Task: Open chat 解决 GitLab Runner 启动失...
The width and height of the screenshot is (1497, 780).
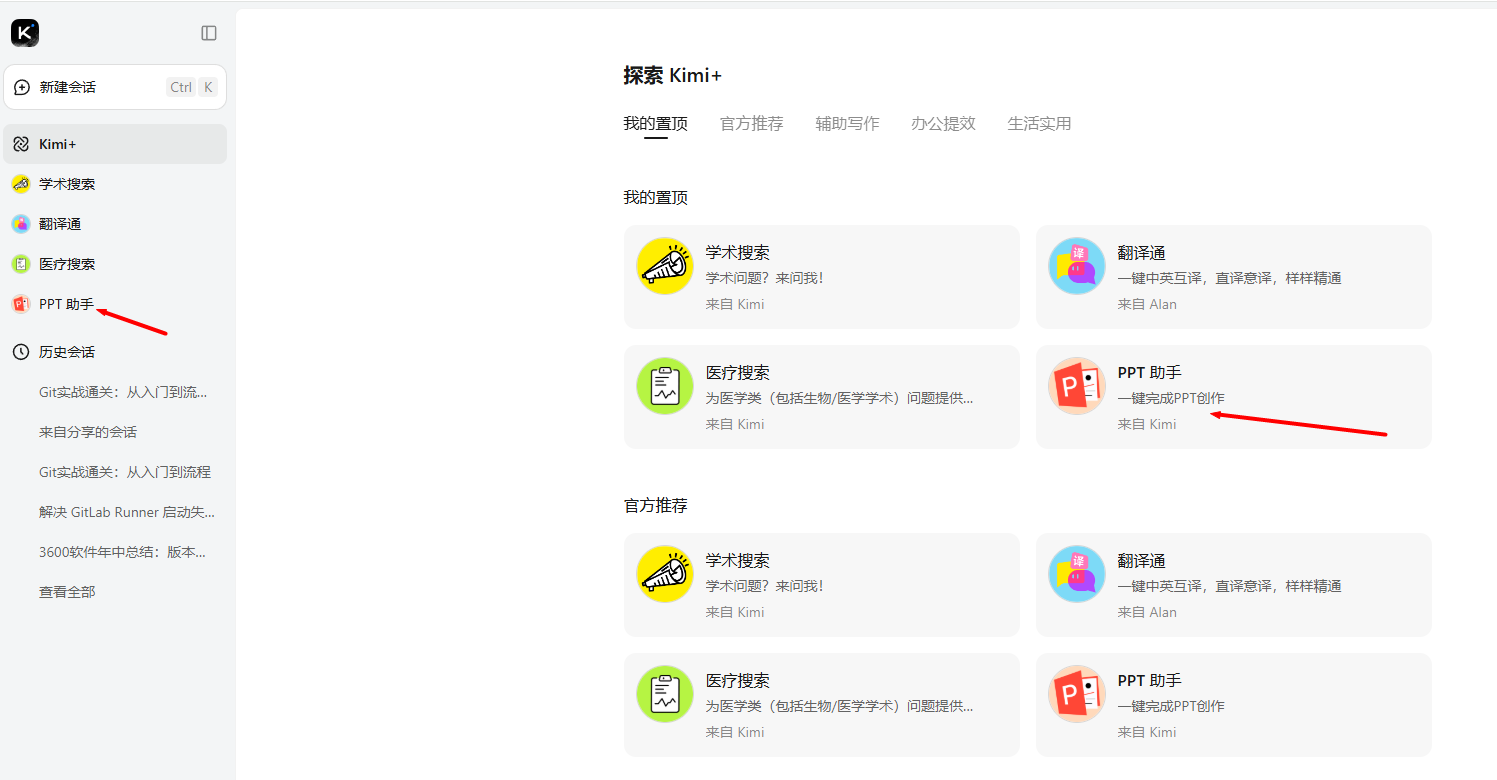Action: [127, 512]
